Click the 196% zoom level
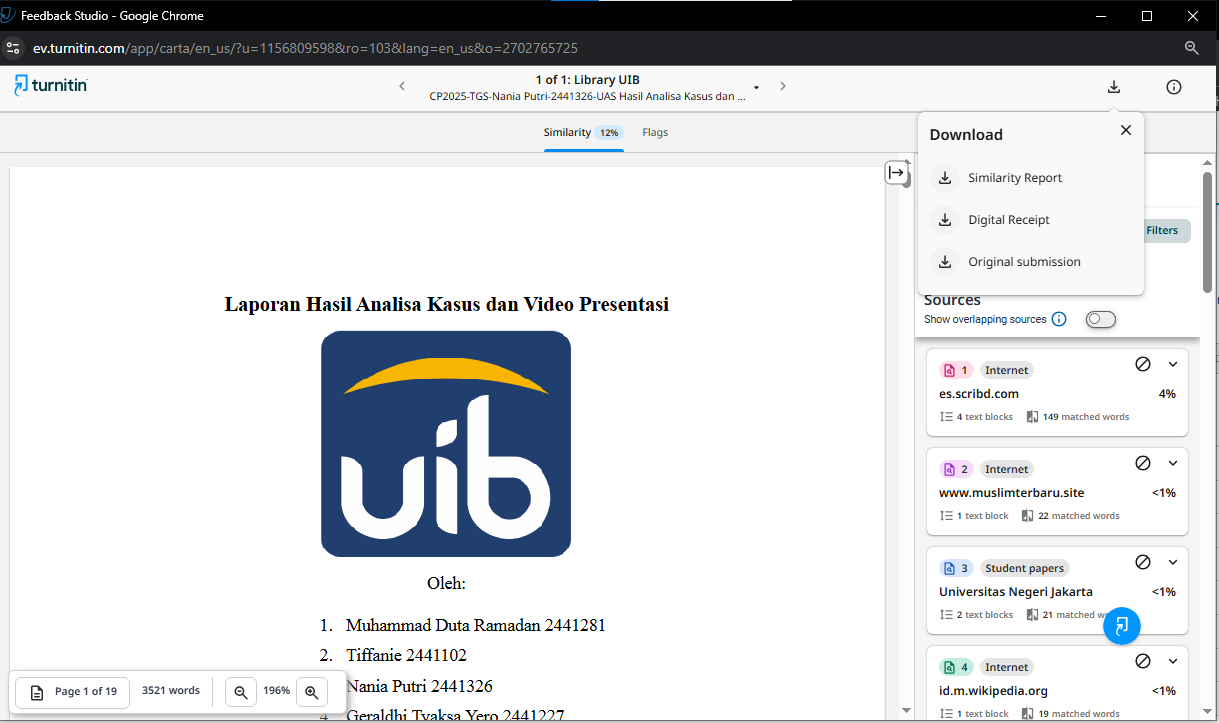Screen dimensions: 1219x723 276,691
